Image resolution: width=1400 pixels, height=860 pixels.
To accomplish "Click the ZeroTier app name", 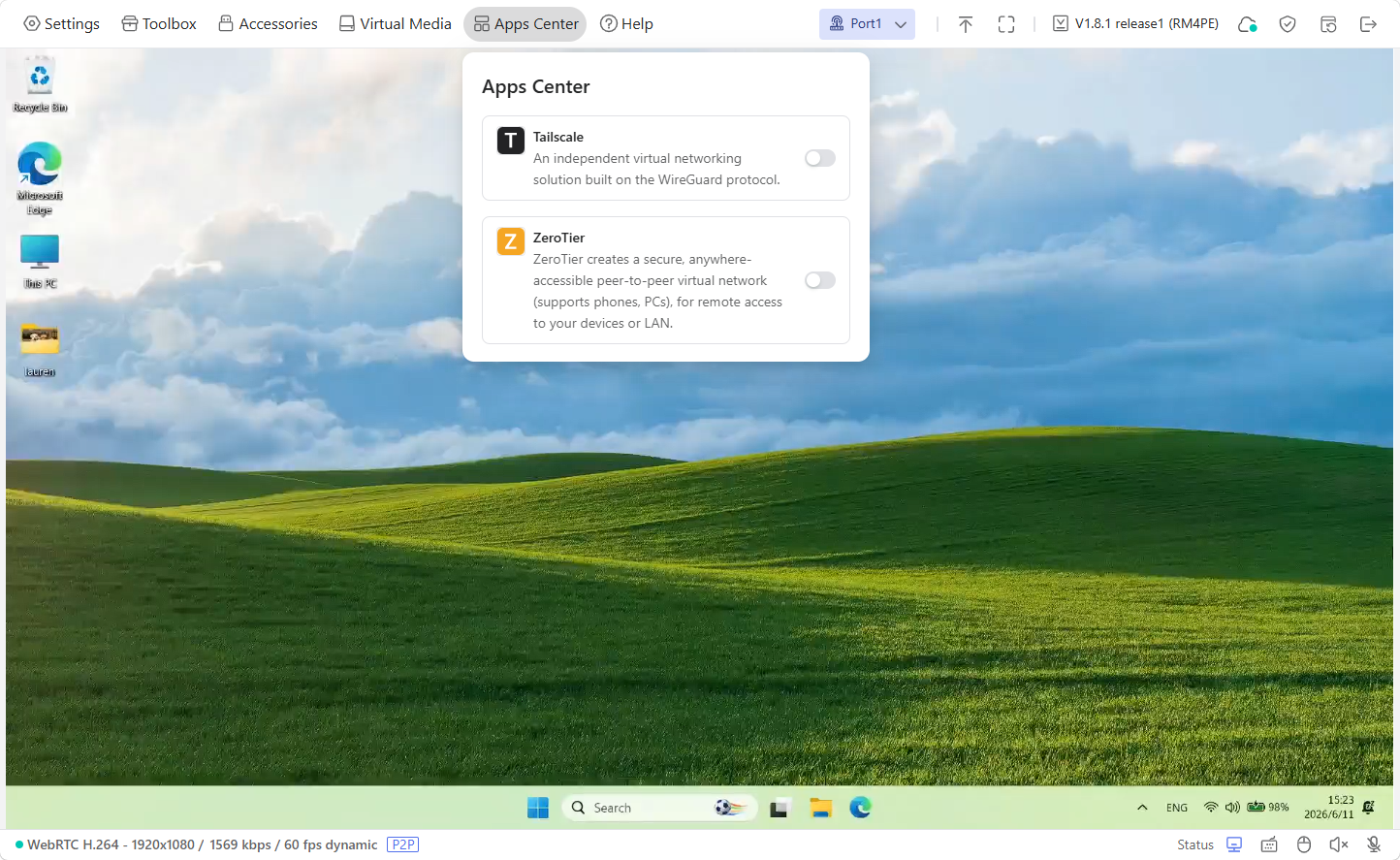I will (559, 238).
